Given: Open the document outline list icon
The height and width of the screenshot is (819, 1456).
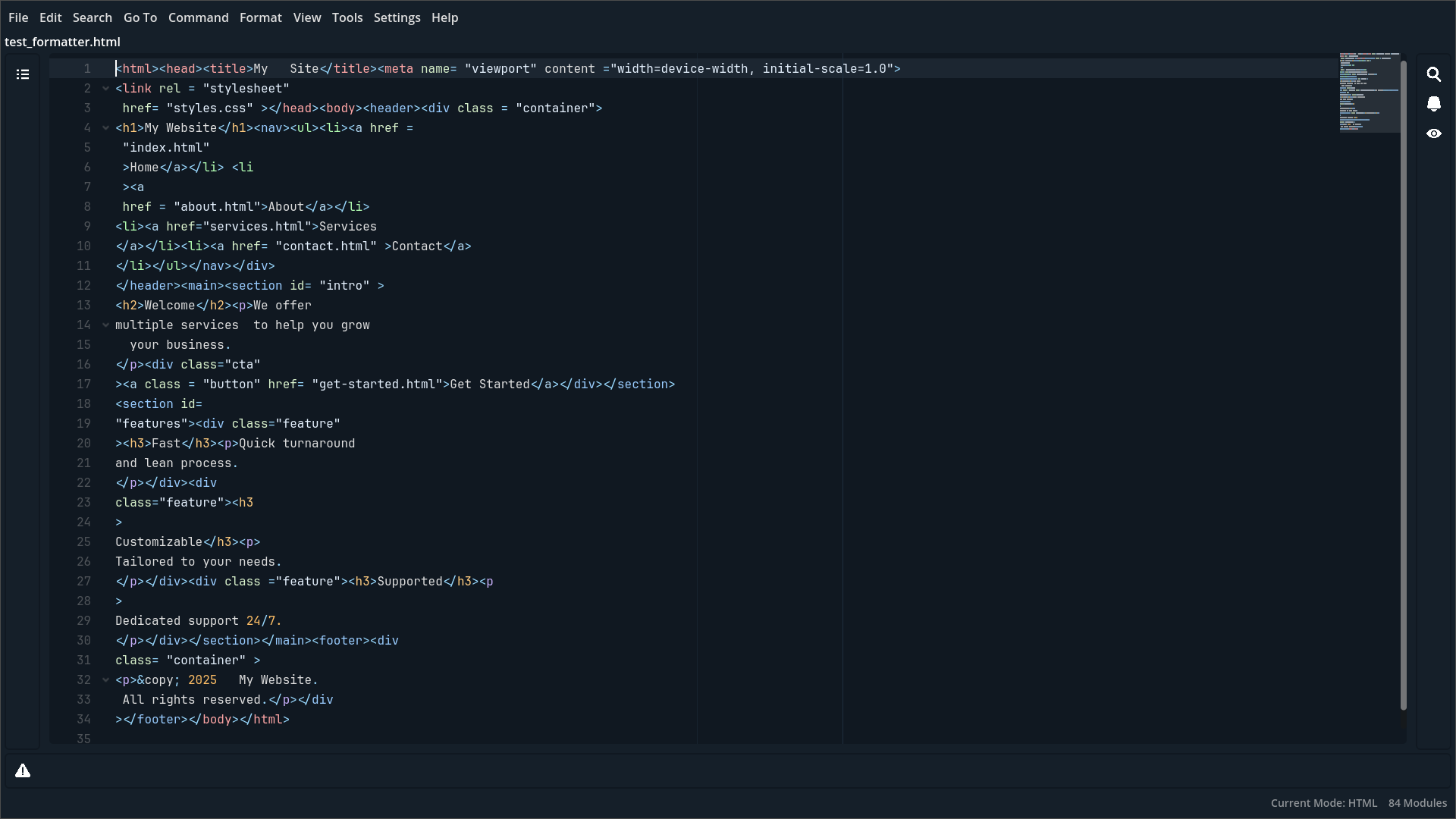Looking at the screenshot, I should pos(24,74).
